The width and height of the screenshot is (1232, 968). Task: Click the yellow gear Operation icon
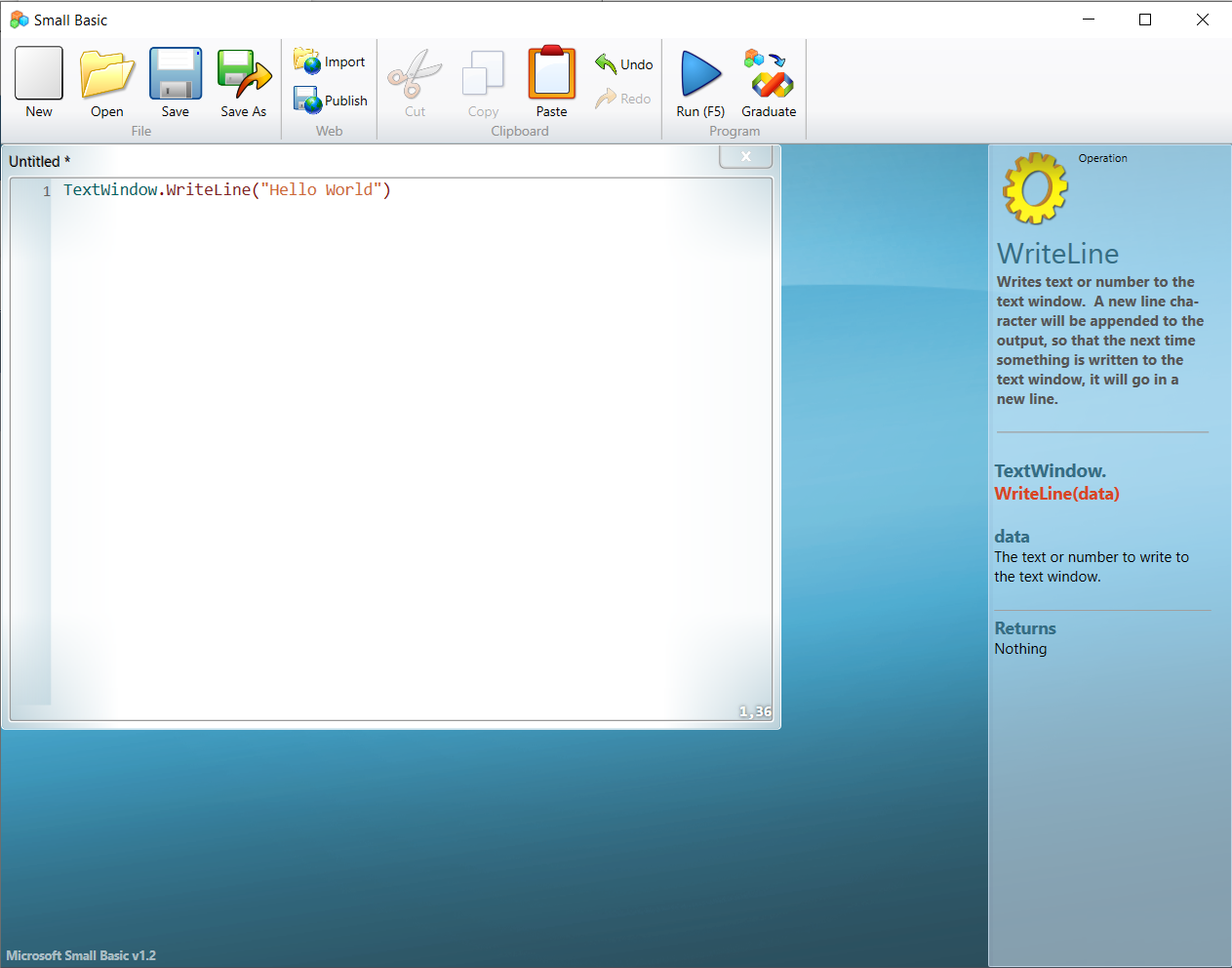(x=1035, y=187)
